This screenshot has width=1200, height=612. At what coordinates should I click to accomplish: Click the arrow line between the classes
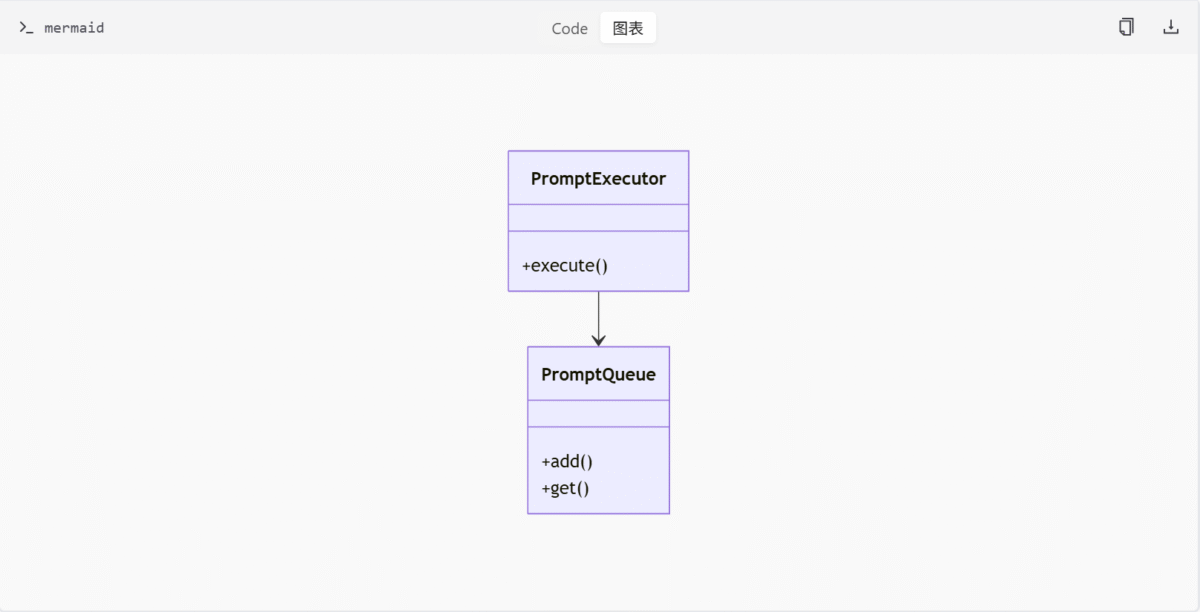598,314
